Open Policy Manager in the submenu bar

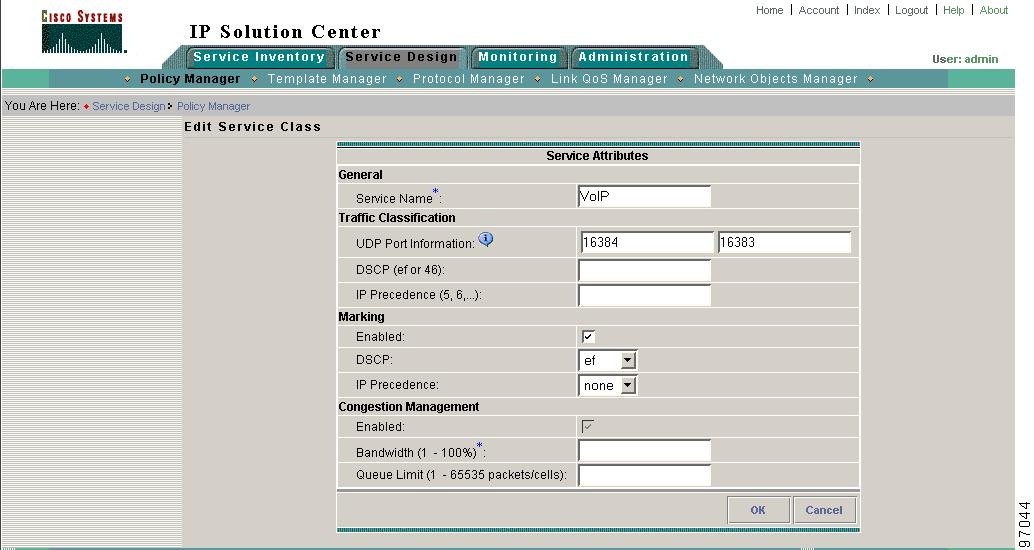click(x=190, y=79)
